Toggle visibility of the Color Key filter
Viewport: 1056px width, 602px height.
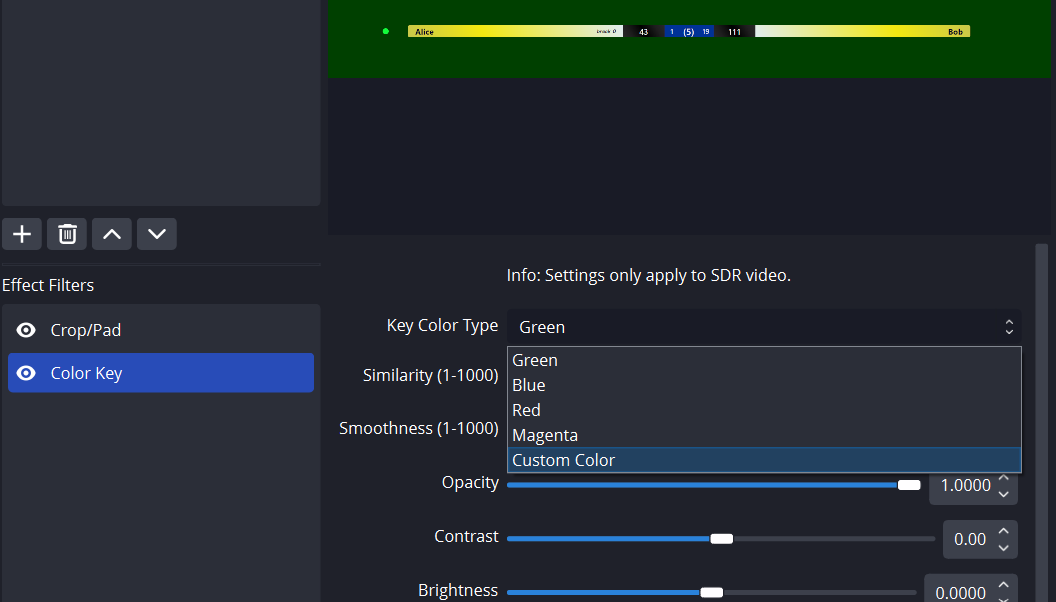(27, 373)
